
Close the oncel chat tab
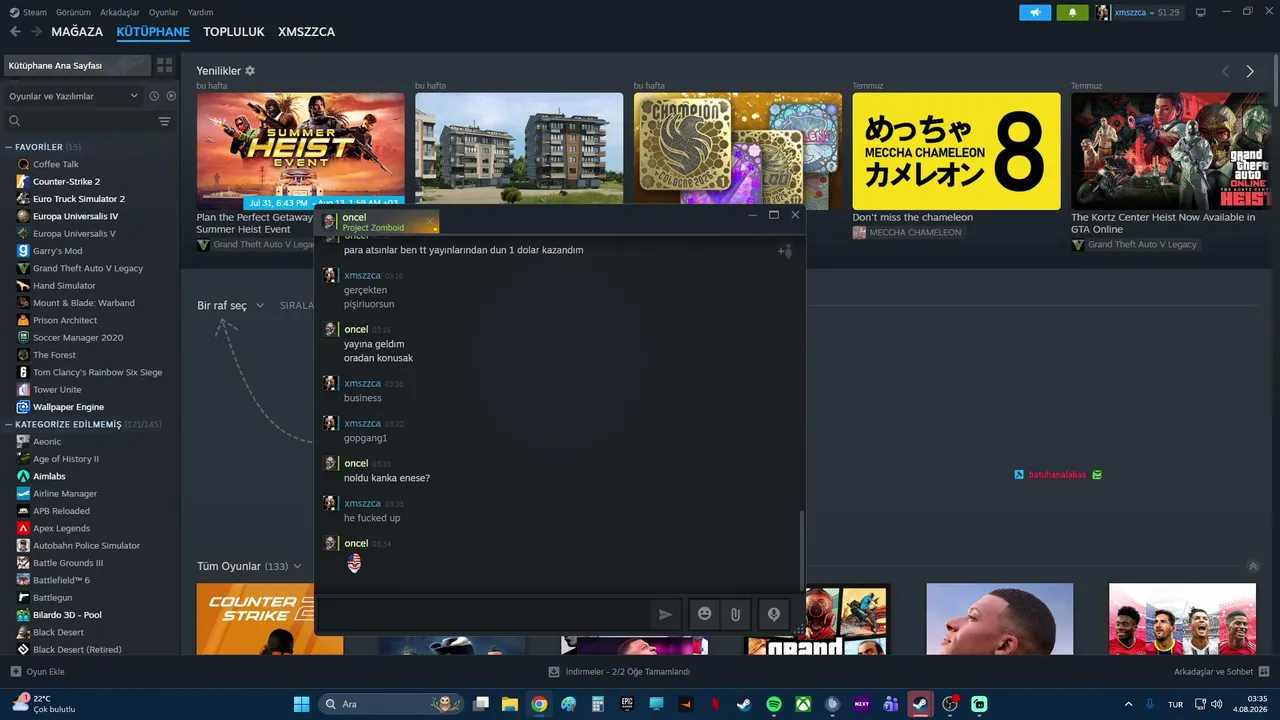pyautogui.click(x=430, y=222)
